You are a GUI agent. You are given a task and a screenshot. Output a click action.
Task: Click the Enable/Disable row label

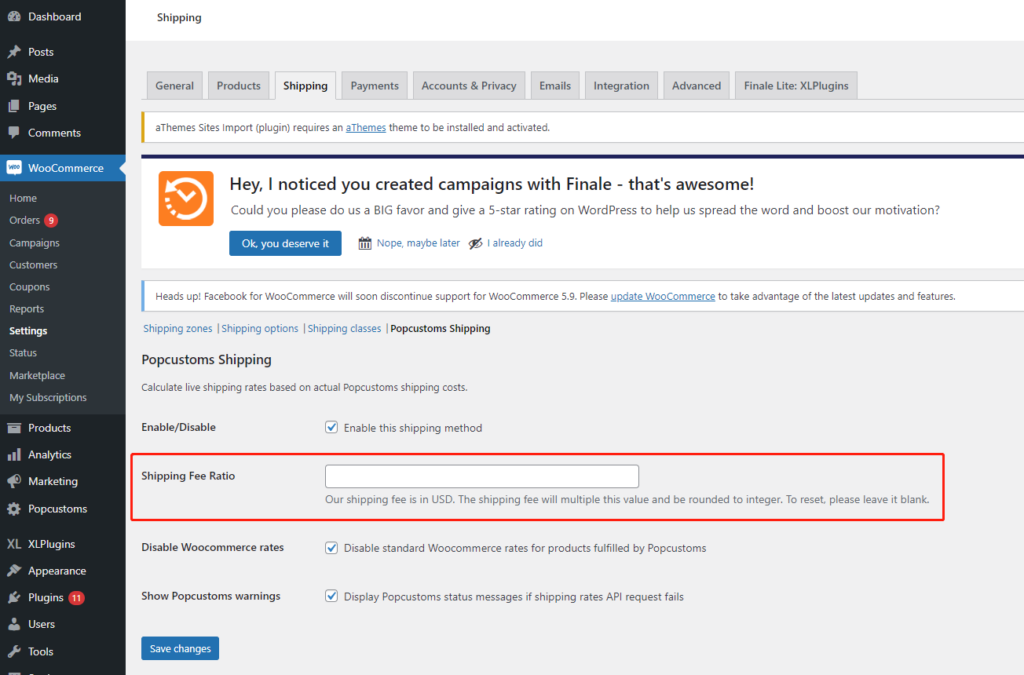178,427
